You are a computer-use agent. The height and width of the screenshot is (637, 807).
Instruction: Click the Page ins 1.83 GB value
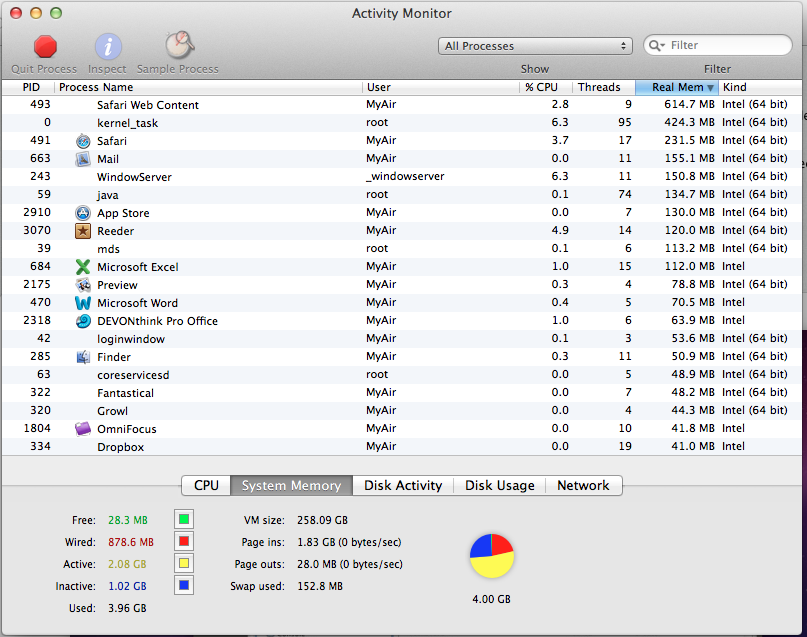(x=349, y=542)
